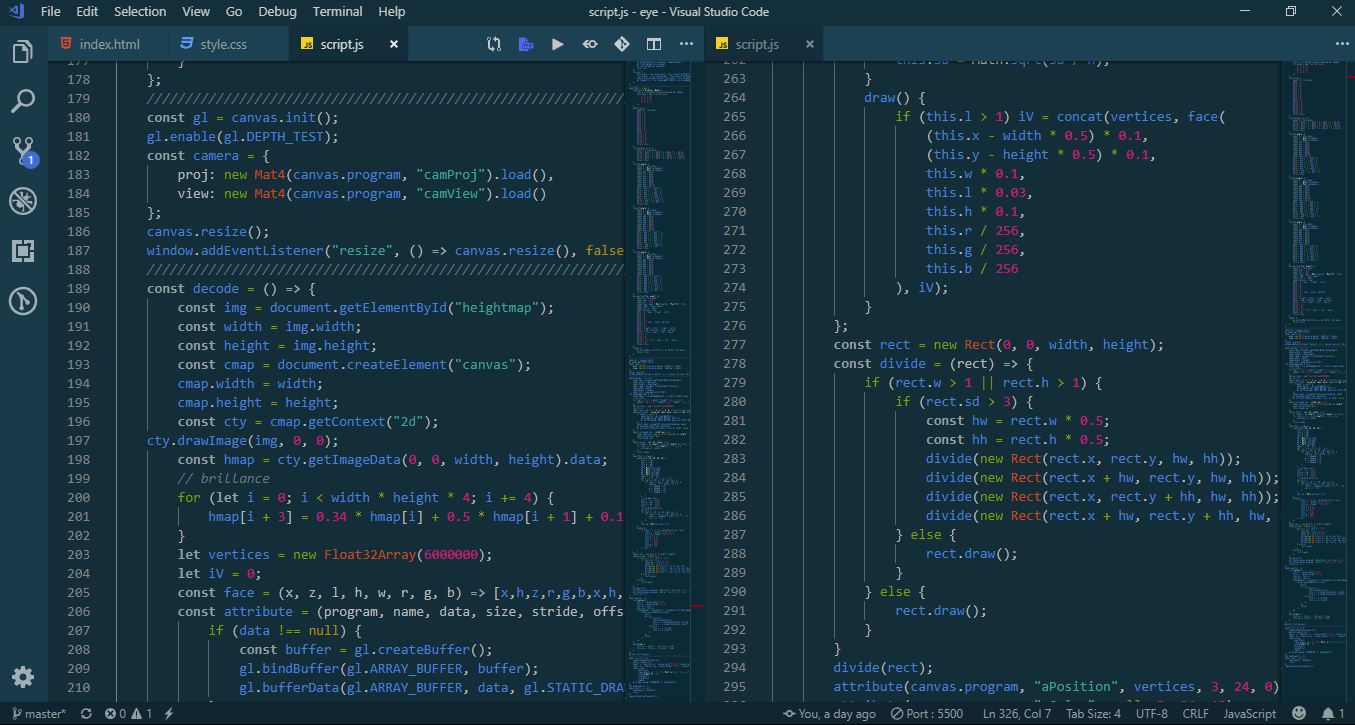The image size is (1355, 725).
Task: Split the editor with split icon
Action: pos(653,44)
